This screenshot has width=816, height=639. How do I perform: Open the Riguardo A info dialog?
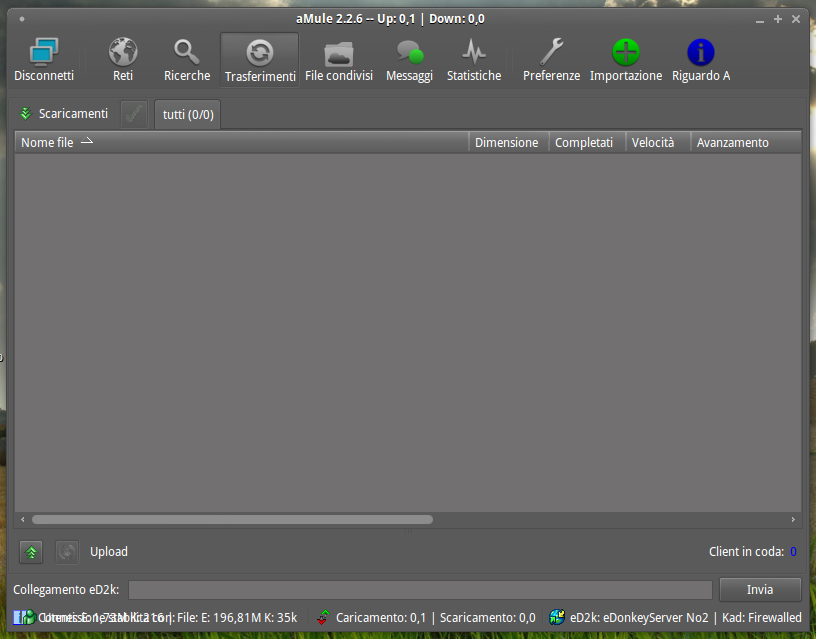pyautogui.click(x=701, y=60)
